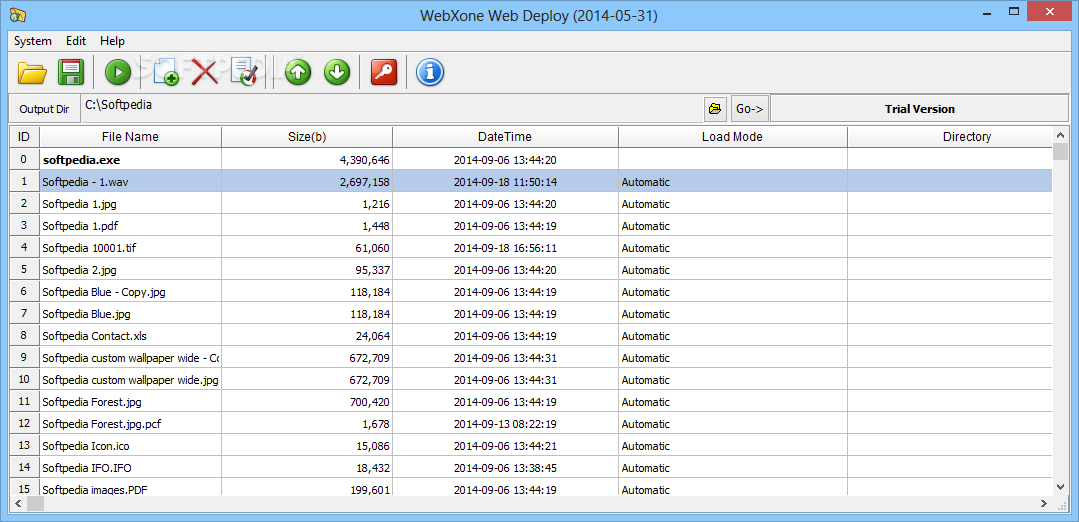Click date 2014-09-18 11:50:14

(x=505, y=182)
